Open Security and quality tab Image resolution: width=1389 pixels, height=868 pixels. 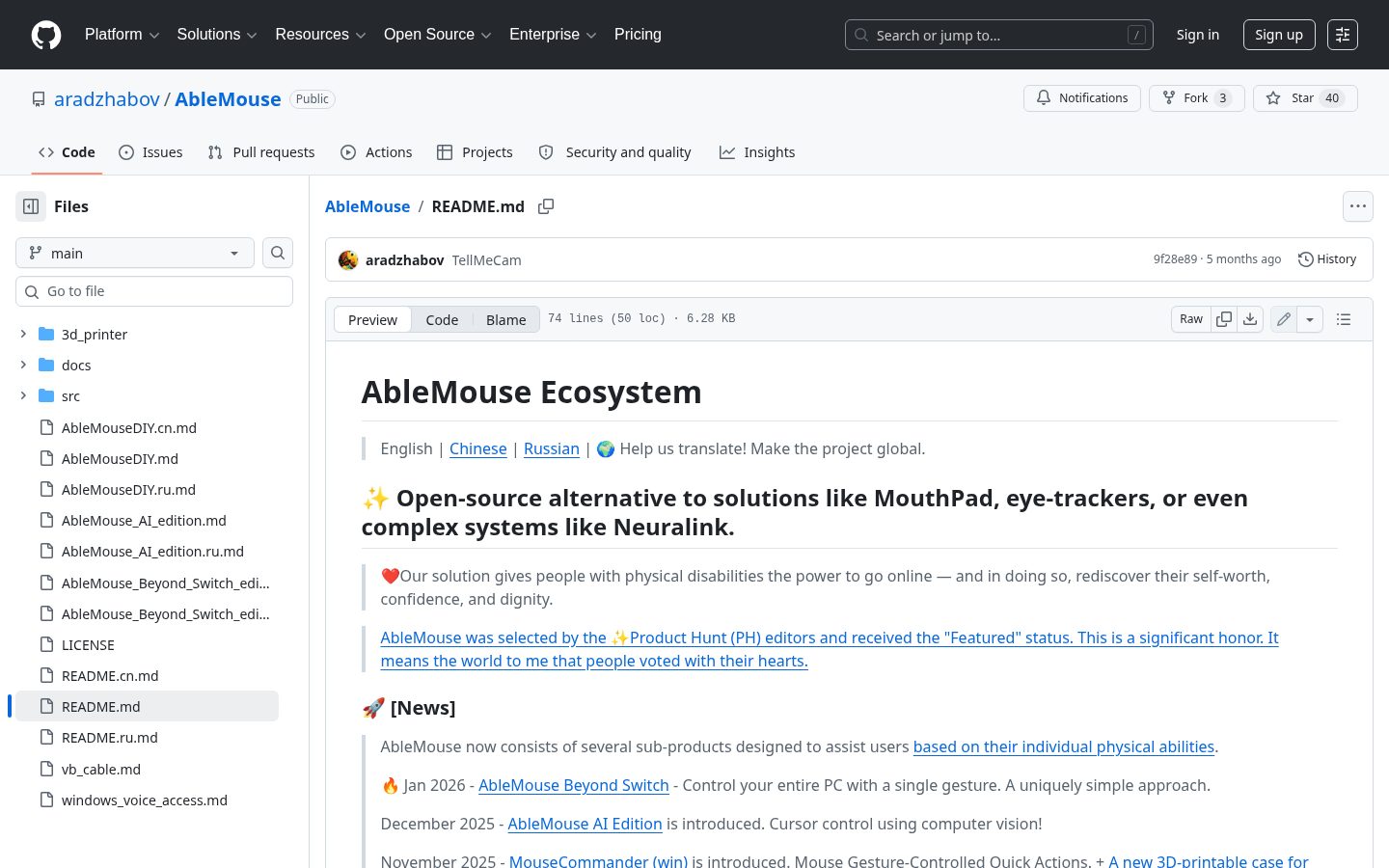point(615,152)
